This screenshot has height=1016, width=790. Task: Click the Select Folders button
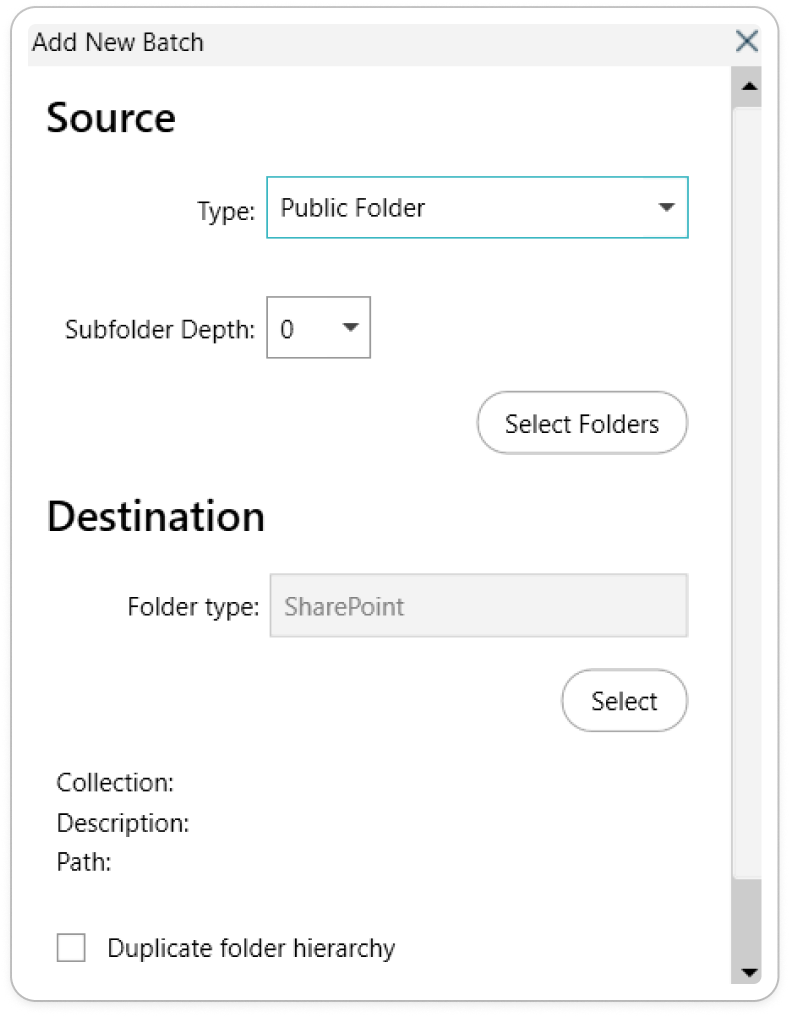[x=582, y=422]
